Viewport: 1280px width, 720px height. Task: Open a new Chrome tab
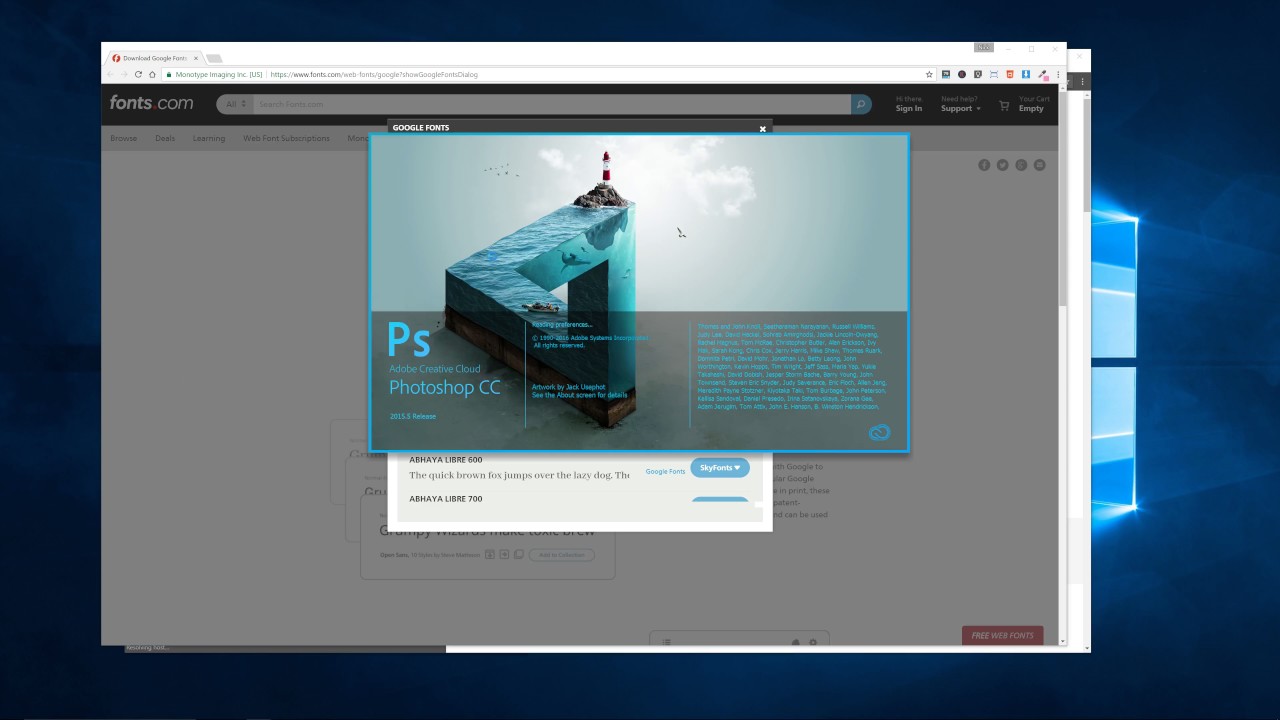click(214, 58)
